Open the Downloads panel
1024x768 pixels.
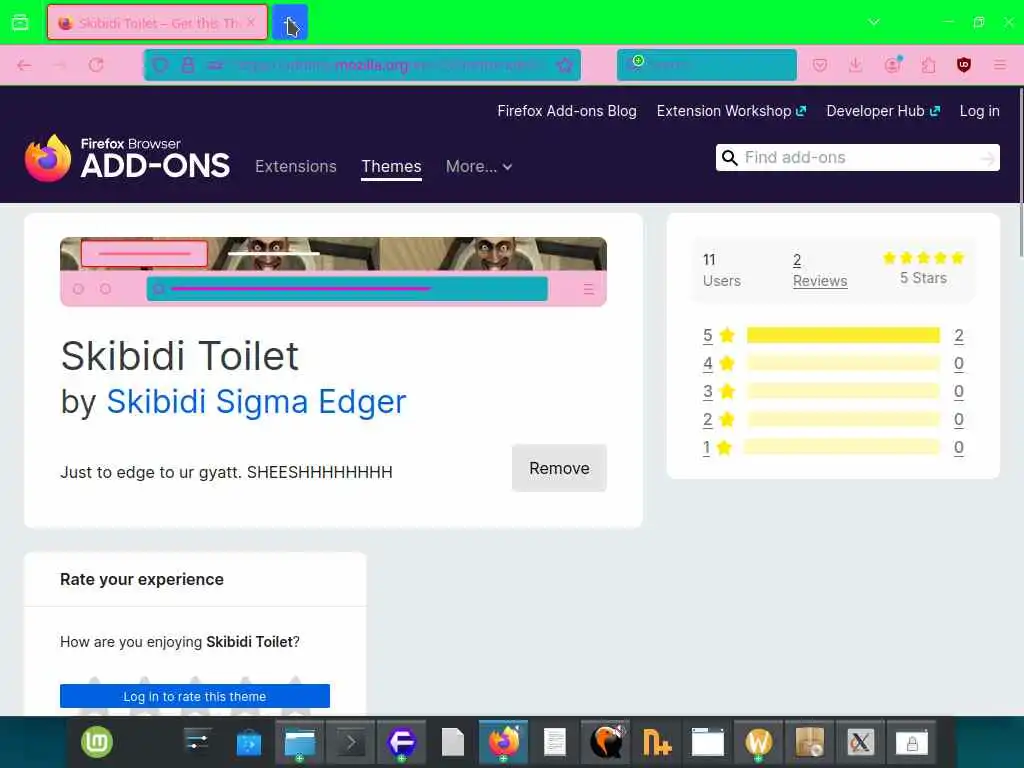(856, 65)
